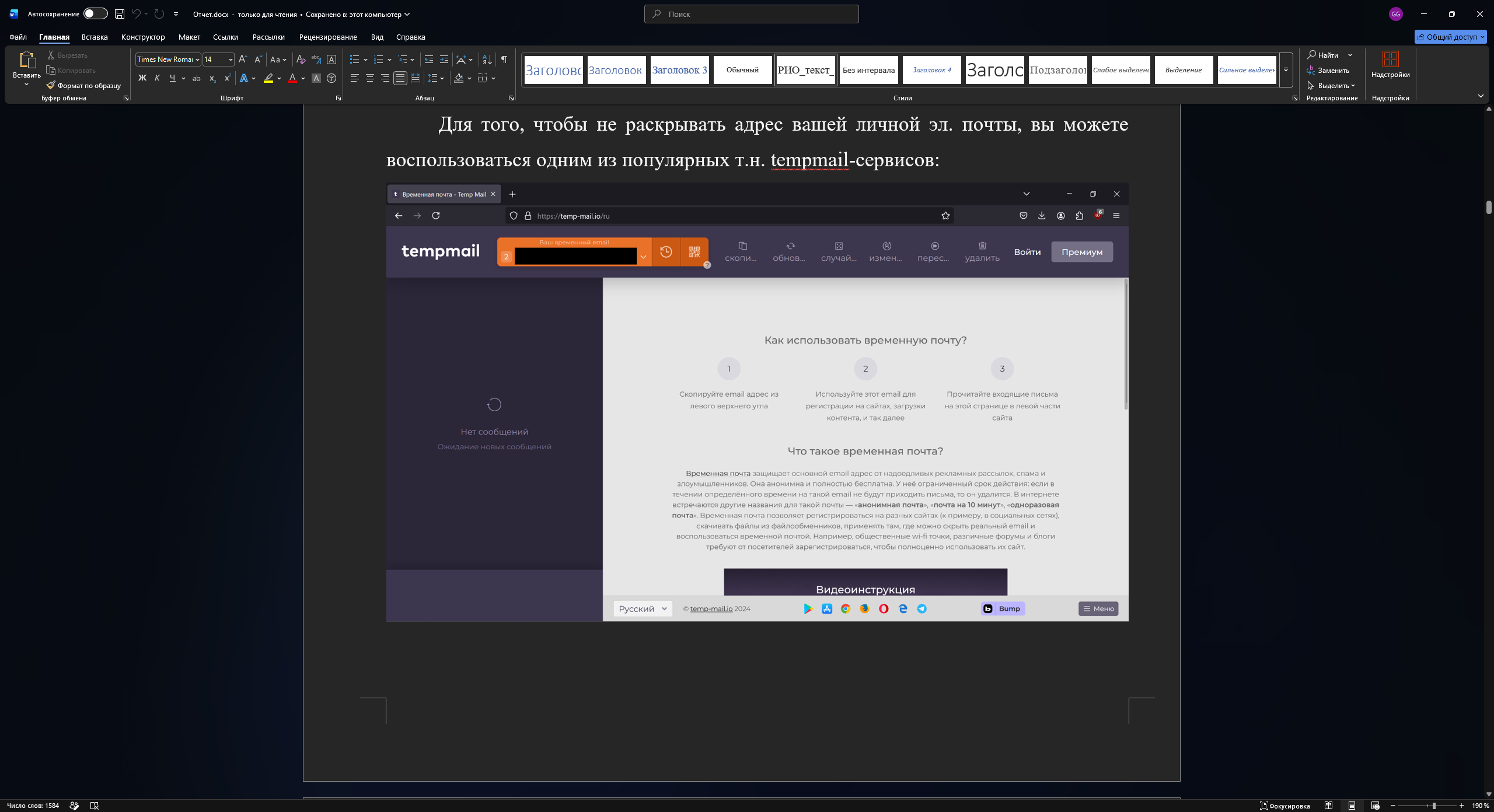1494x812 pixels.
Task: Toggle strikethrough formatting
Action: [197, 78]
